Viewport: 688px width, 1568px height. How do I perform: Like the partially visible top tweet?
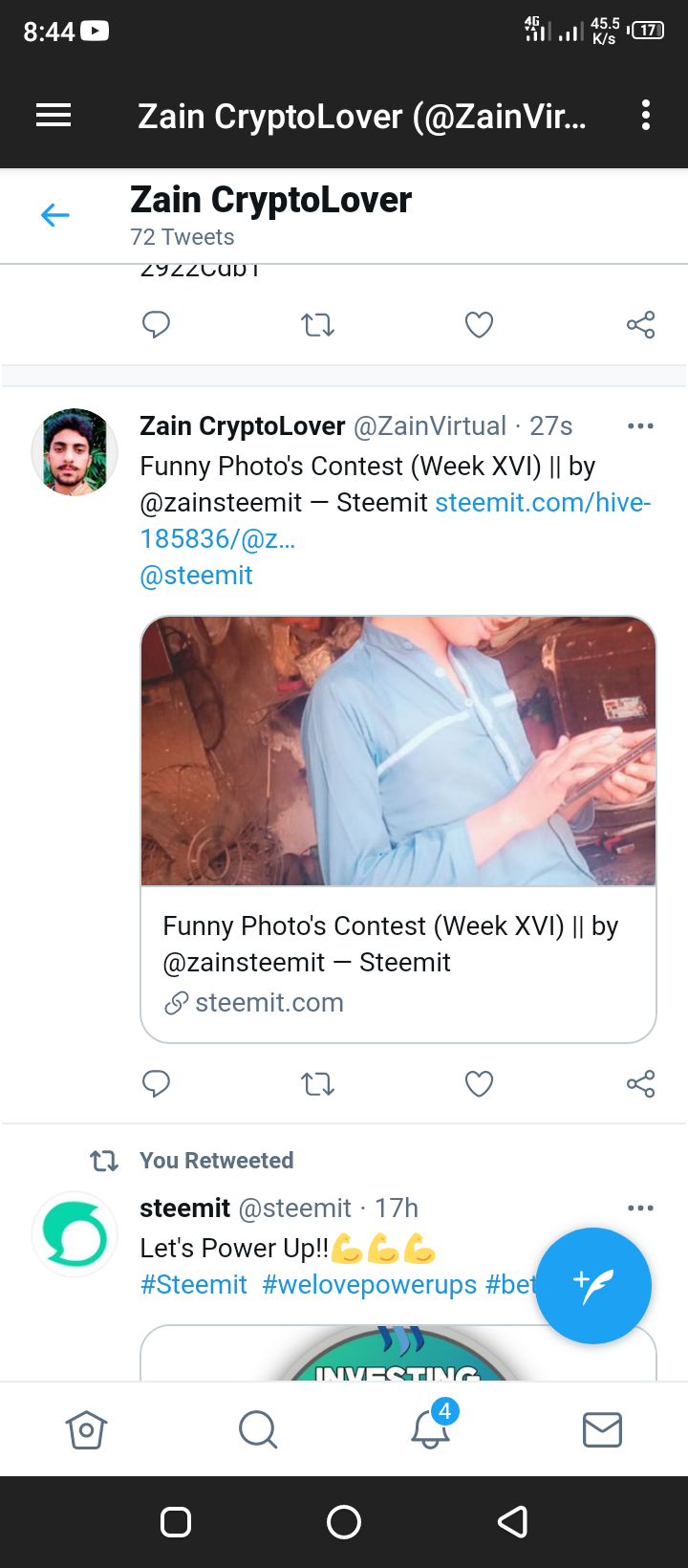[479, 325]
